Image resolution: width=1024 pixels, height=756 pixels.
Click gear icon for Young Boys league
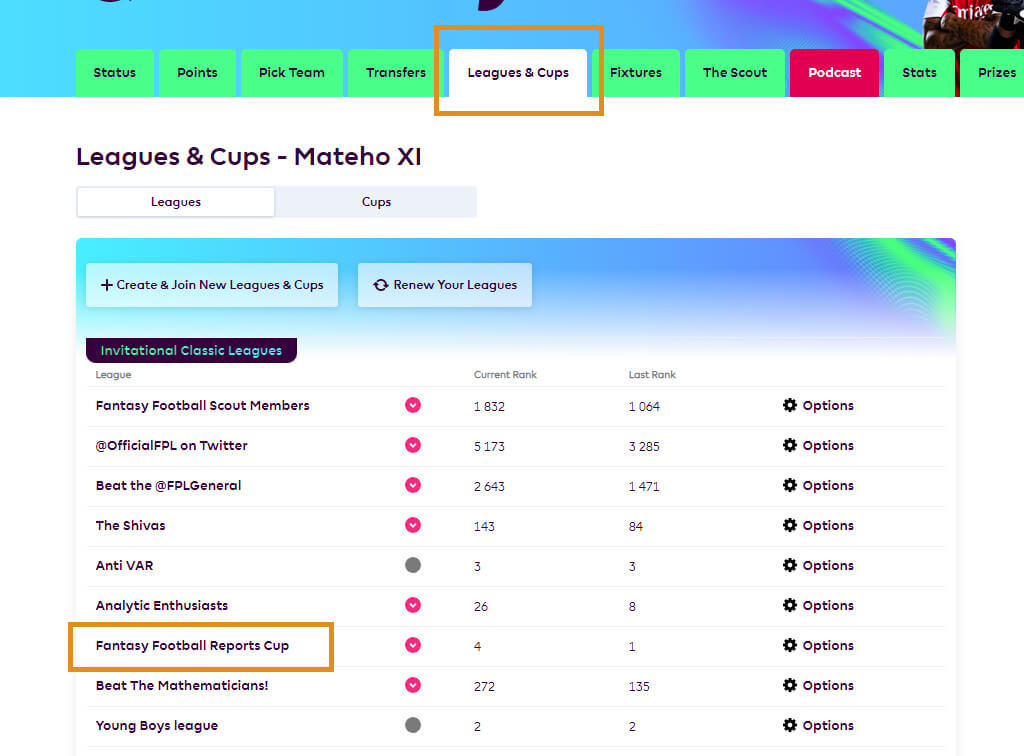point(790,725)
